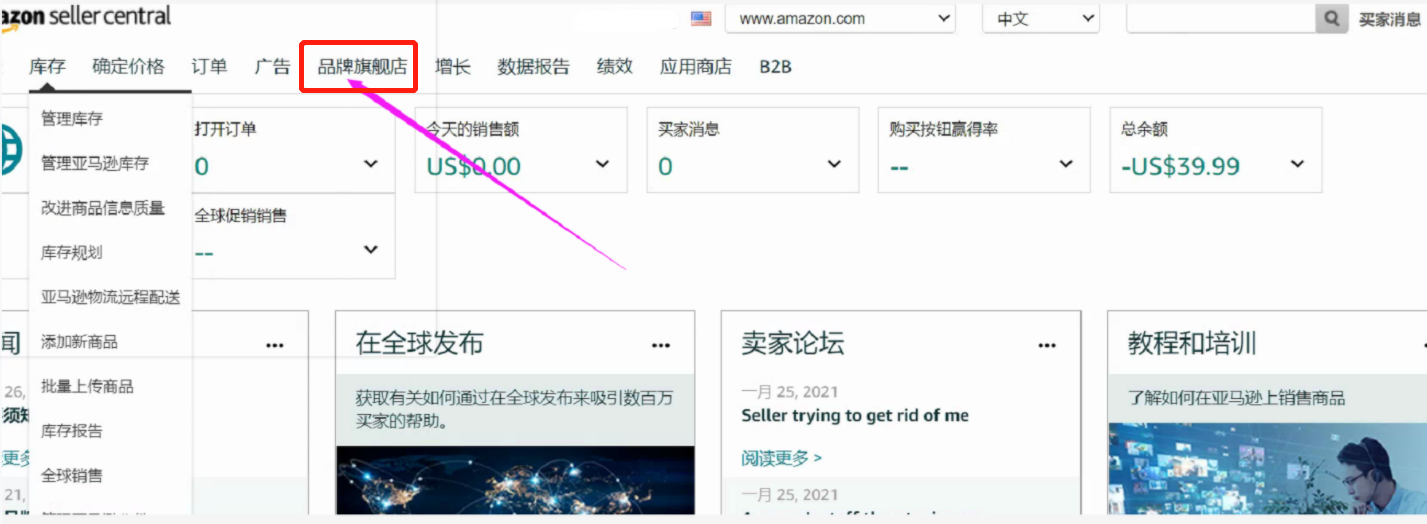Image resolution: width=1427 pixels, height=524 pixels.
Task: Open the 广告 menu
Action: pos(272,66)
